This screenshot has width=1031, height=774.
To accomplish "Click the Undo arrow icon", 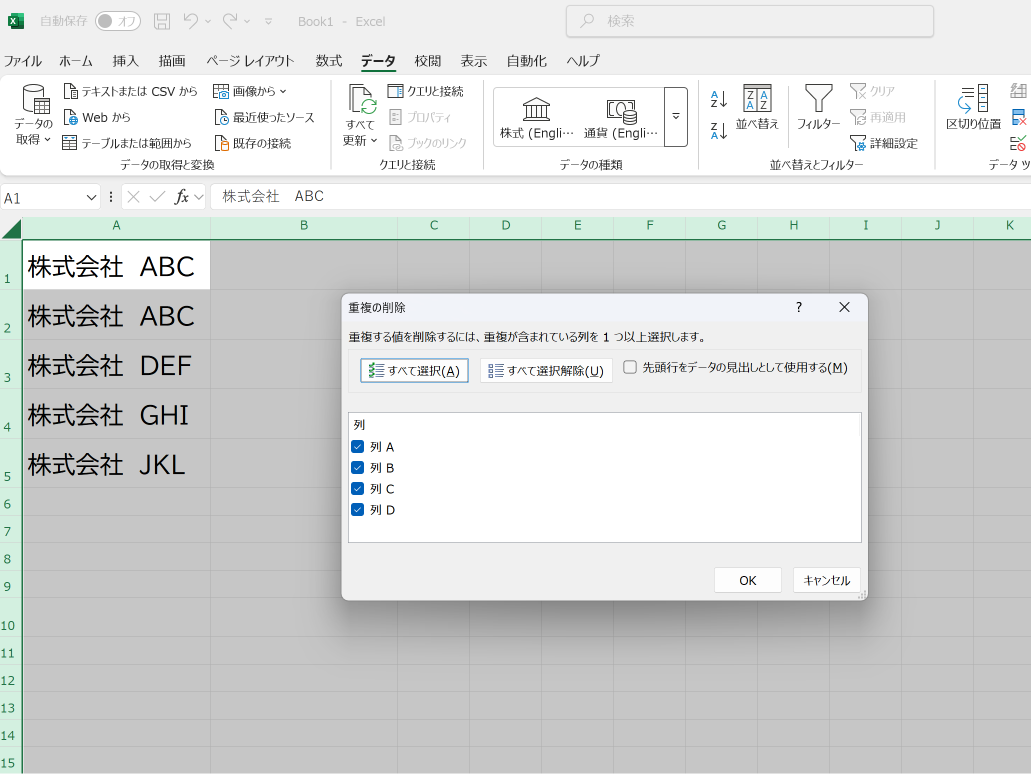I will pos(191,21).
